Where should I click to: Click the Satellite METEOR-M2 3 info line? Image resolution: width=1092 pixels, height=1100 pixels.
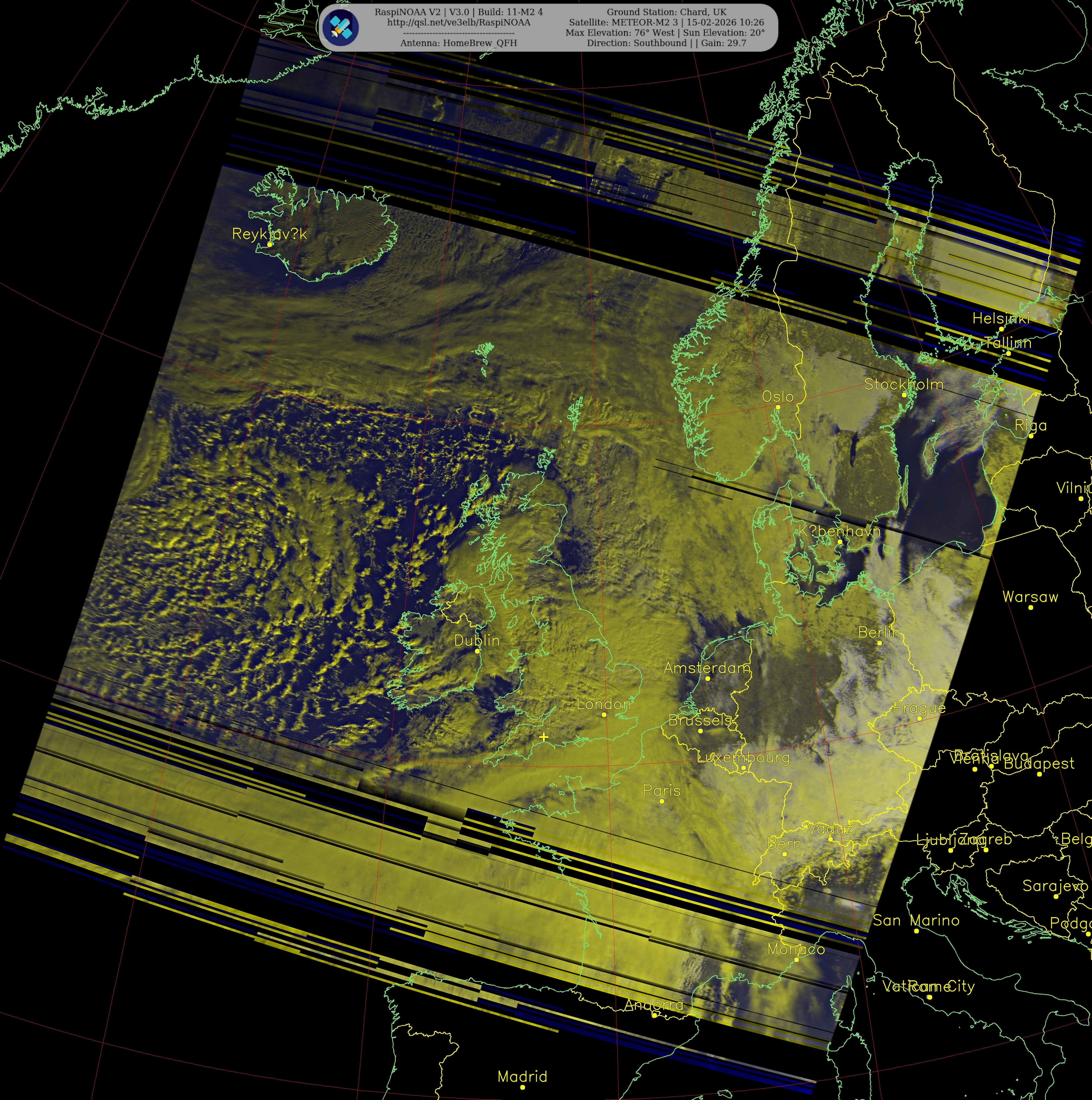click(666, 22)
